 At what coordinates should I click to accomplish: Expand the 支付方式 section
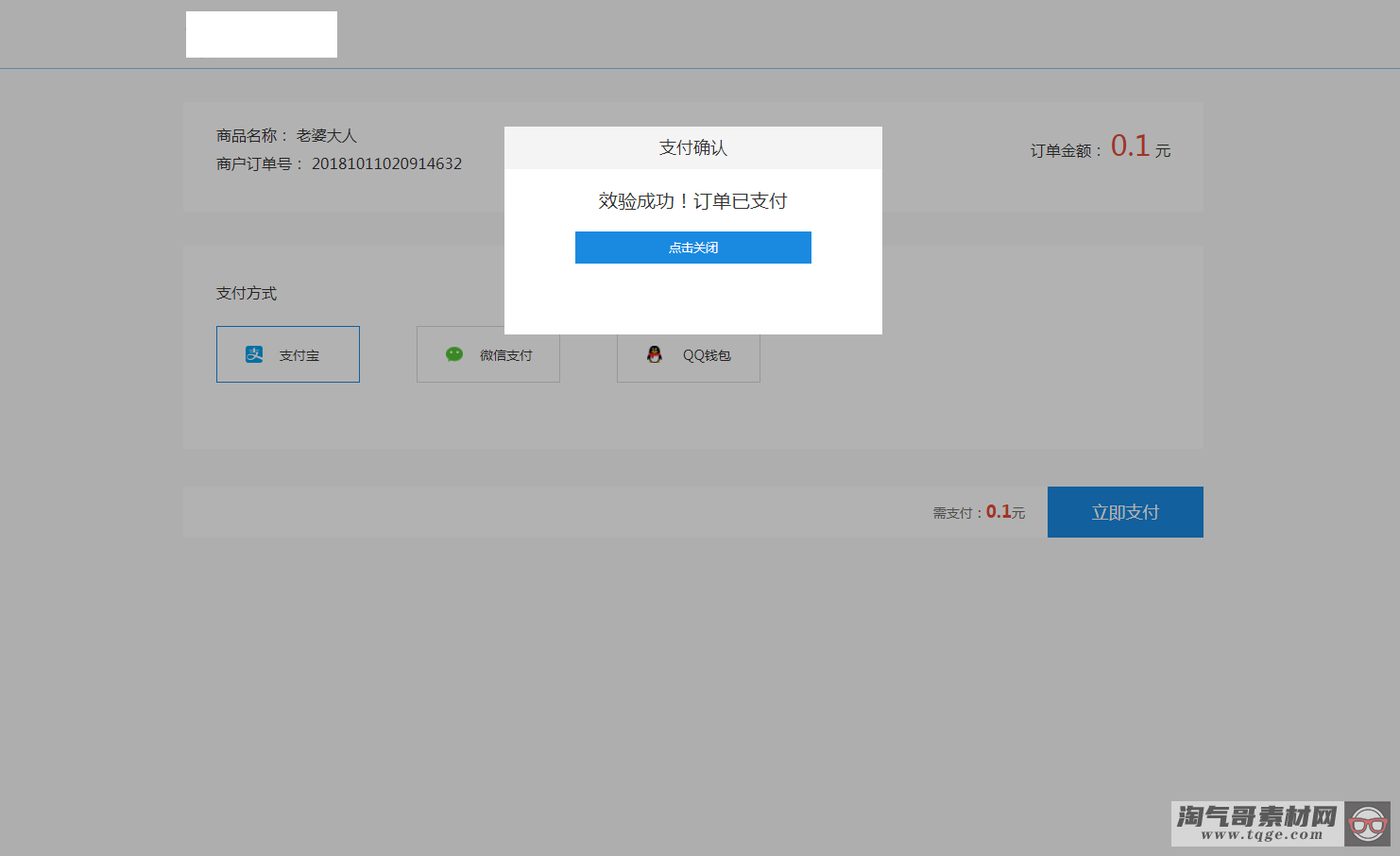pos(245,293)
